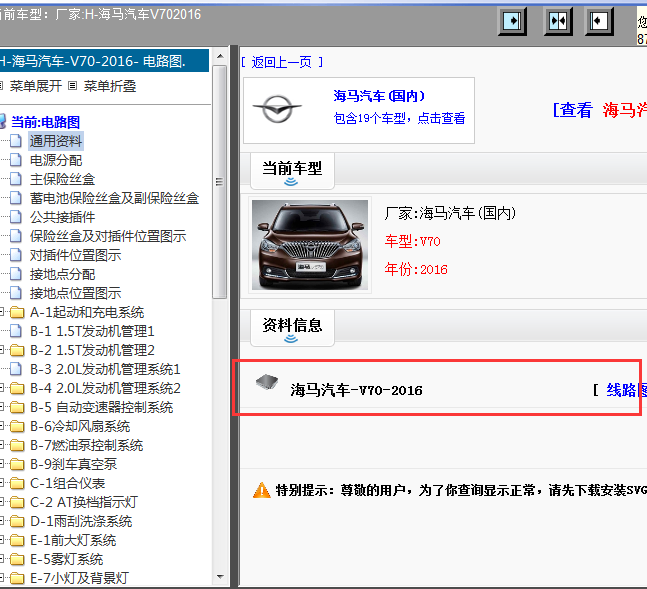
Task: Select D-1雨刮洗涤系统 folder label
Action: (81, 521)
